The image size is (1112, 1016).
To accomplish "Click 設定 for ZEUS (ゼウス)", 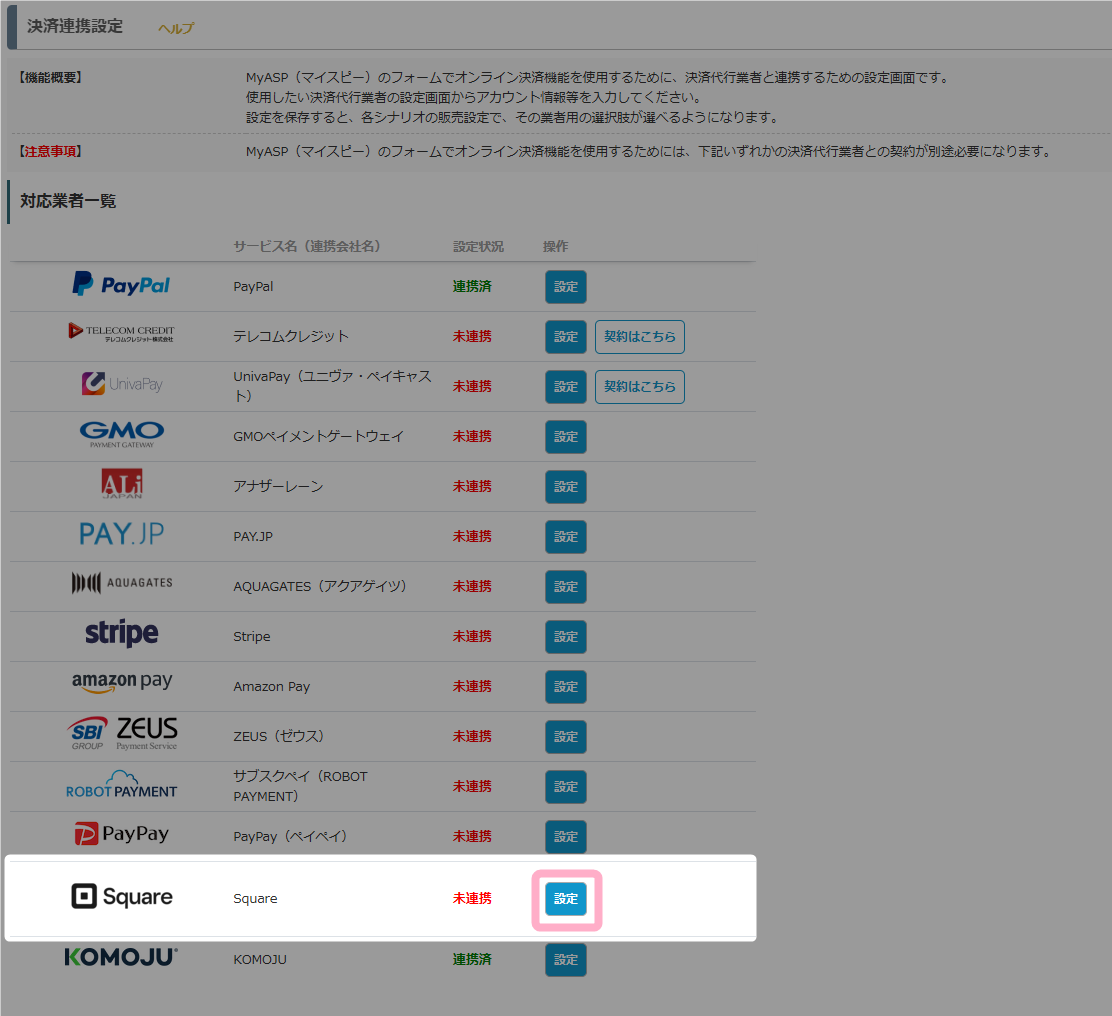I will [x=566, y=737].
